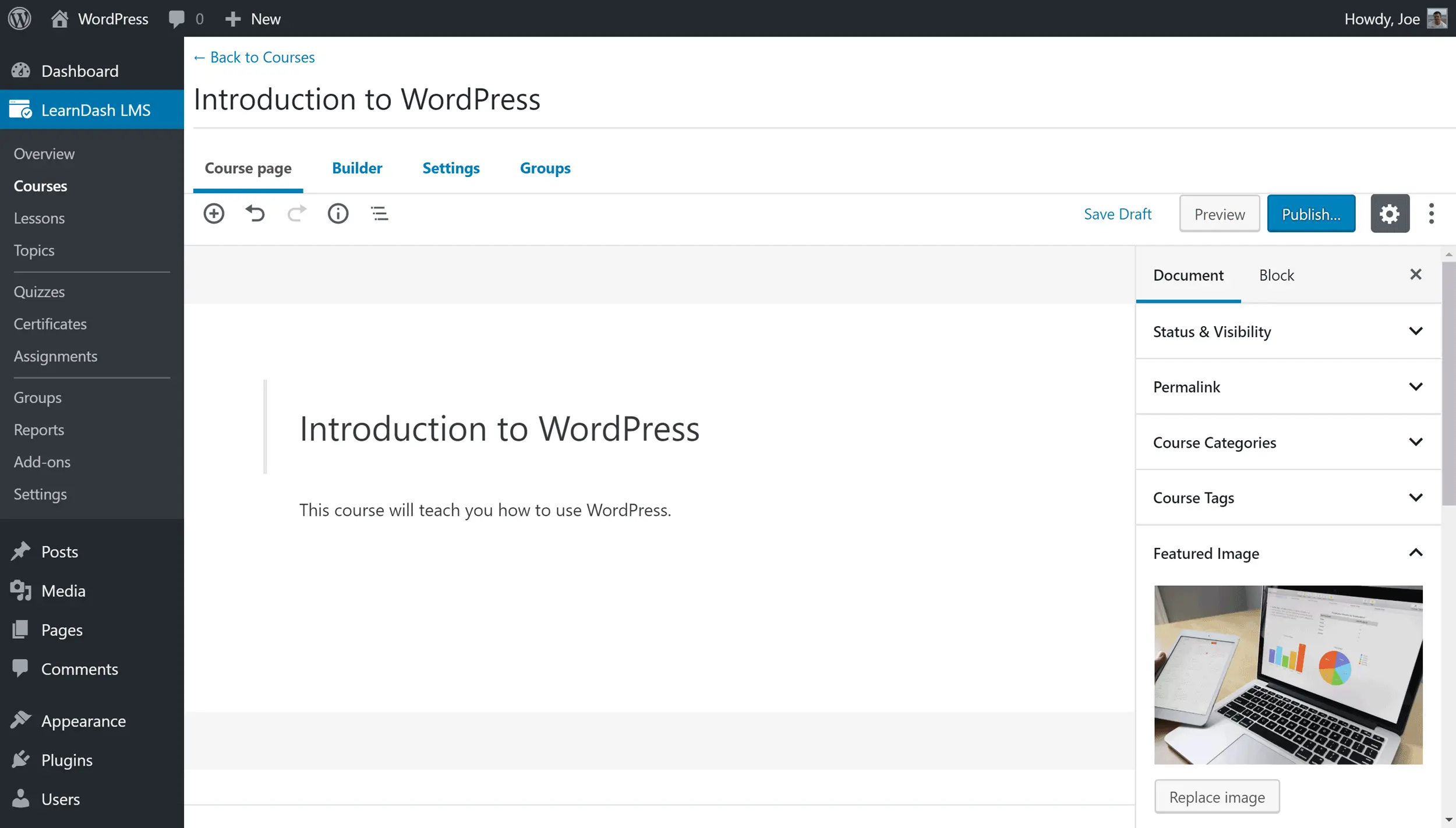Expand the Course Categories panel
The image size is (1456, 828).
(x=1288, y=443)
